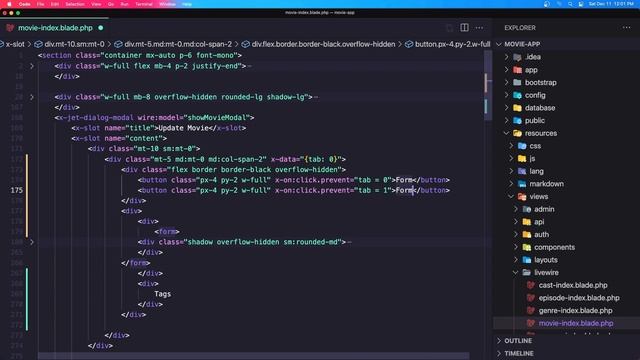Image resolution: width=640 pixels, height=360 pixels.
Task: Click the genre-index.blade.php file icon
Action: pyautogui.click(x=531, y=310)
